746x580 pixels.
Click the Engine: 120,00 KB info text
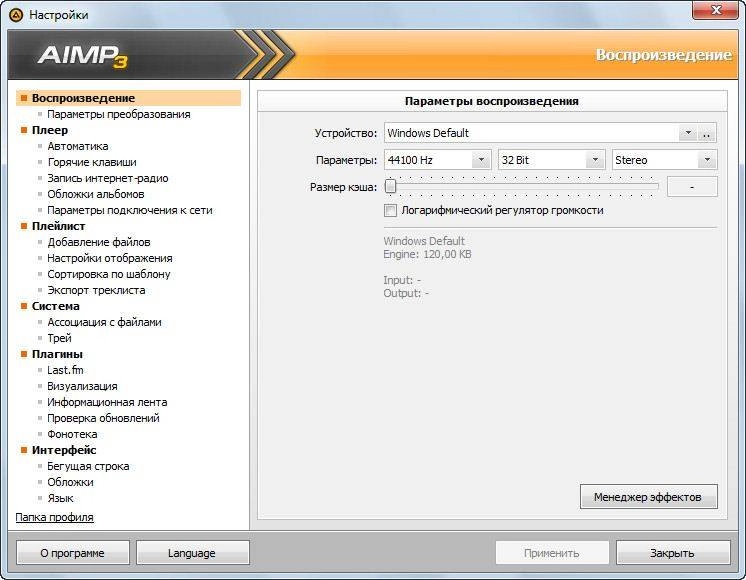(427, 254)
